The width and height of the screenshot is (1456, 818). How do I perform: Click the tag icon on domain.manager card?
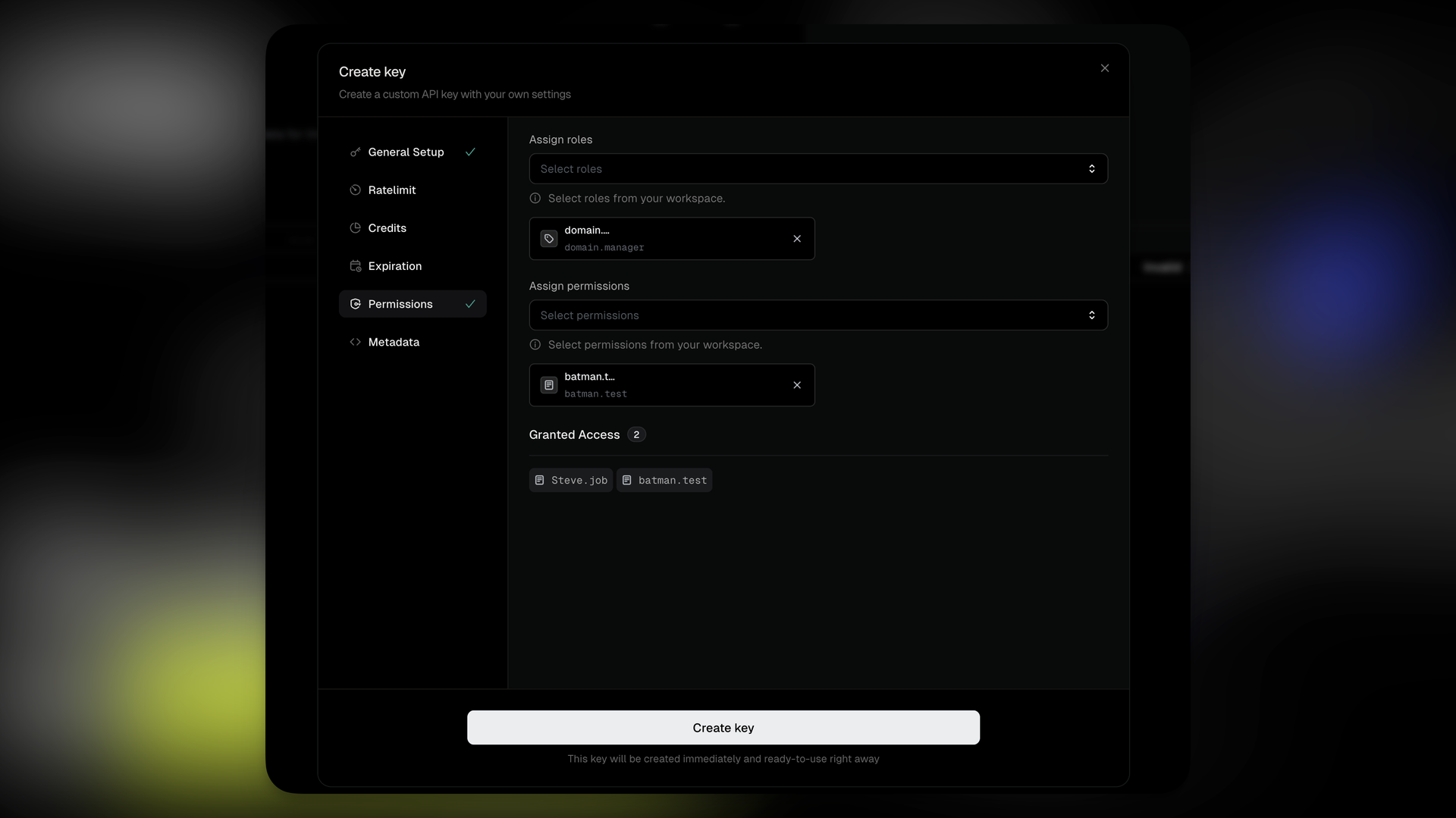click(x=549, y=239)
